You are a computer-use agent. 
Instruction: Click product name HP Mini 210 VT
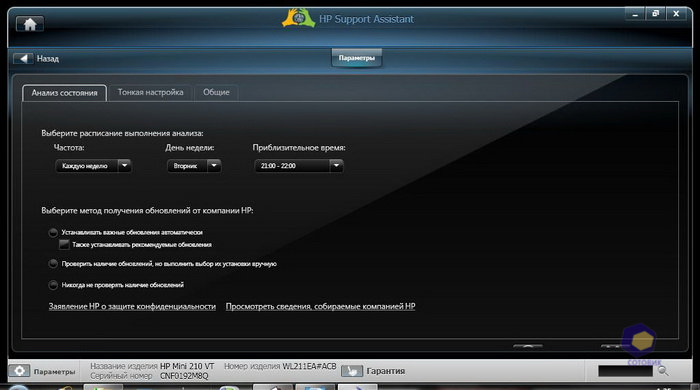187,366
